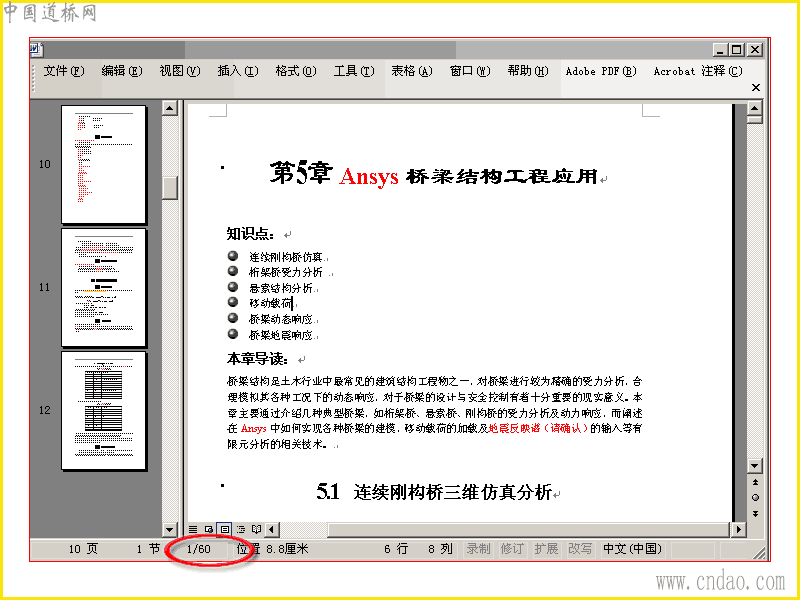Switch to Normal view icon
The width and height of the screenshot is (800, 600).
tap(193, 529)
